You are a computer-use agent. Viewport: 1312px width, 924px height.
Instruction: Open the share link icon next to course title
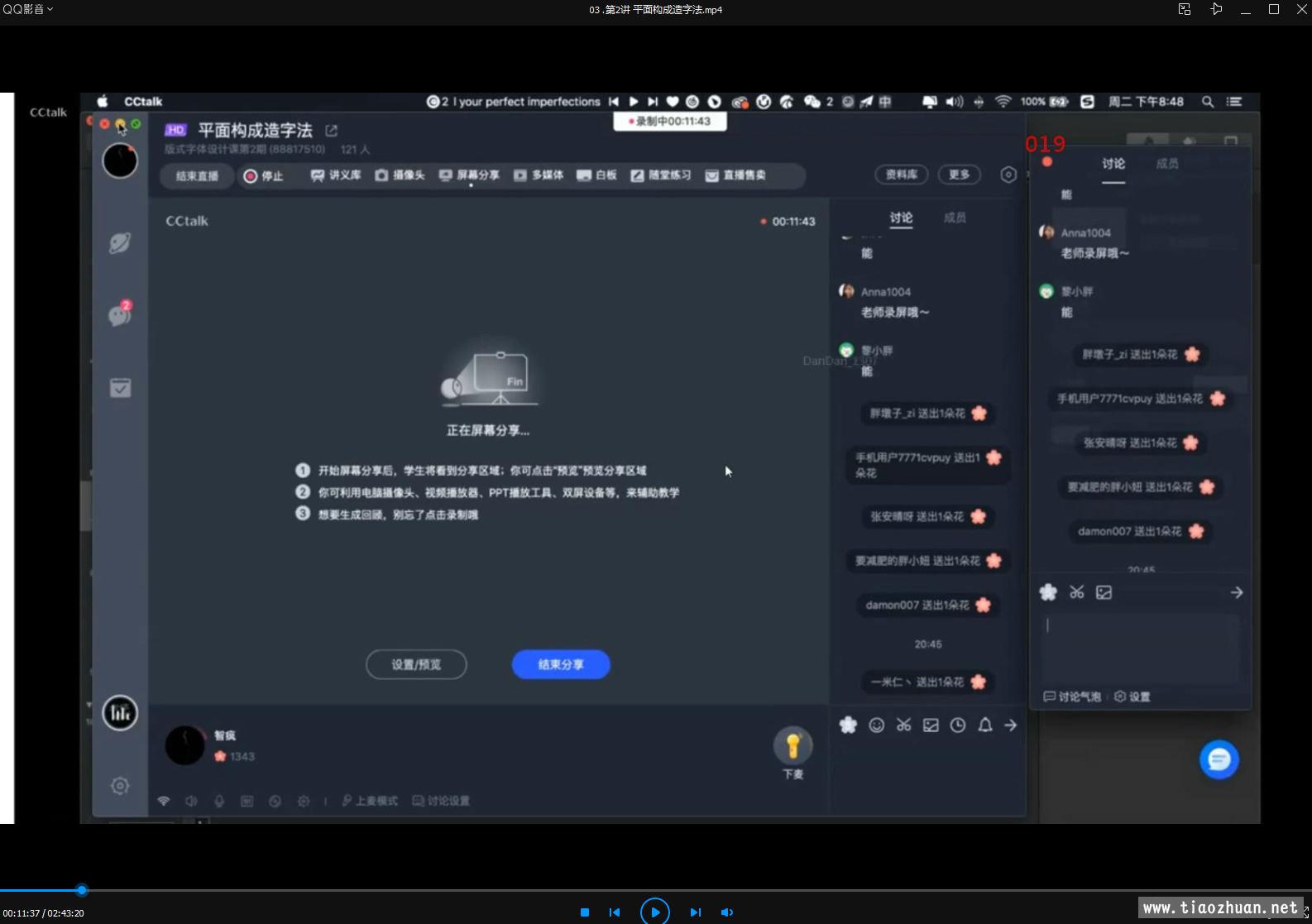[332, 131]
